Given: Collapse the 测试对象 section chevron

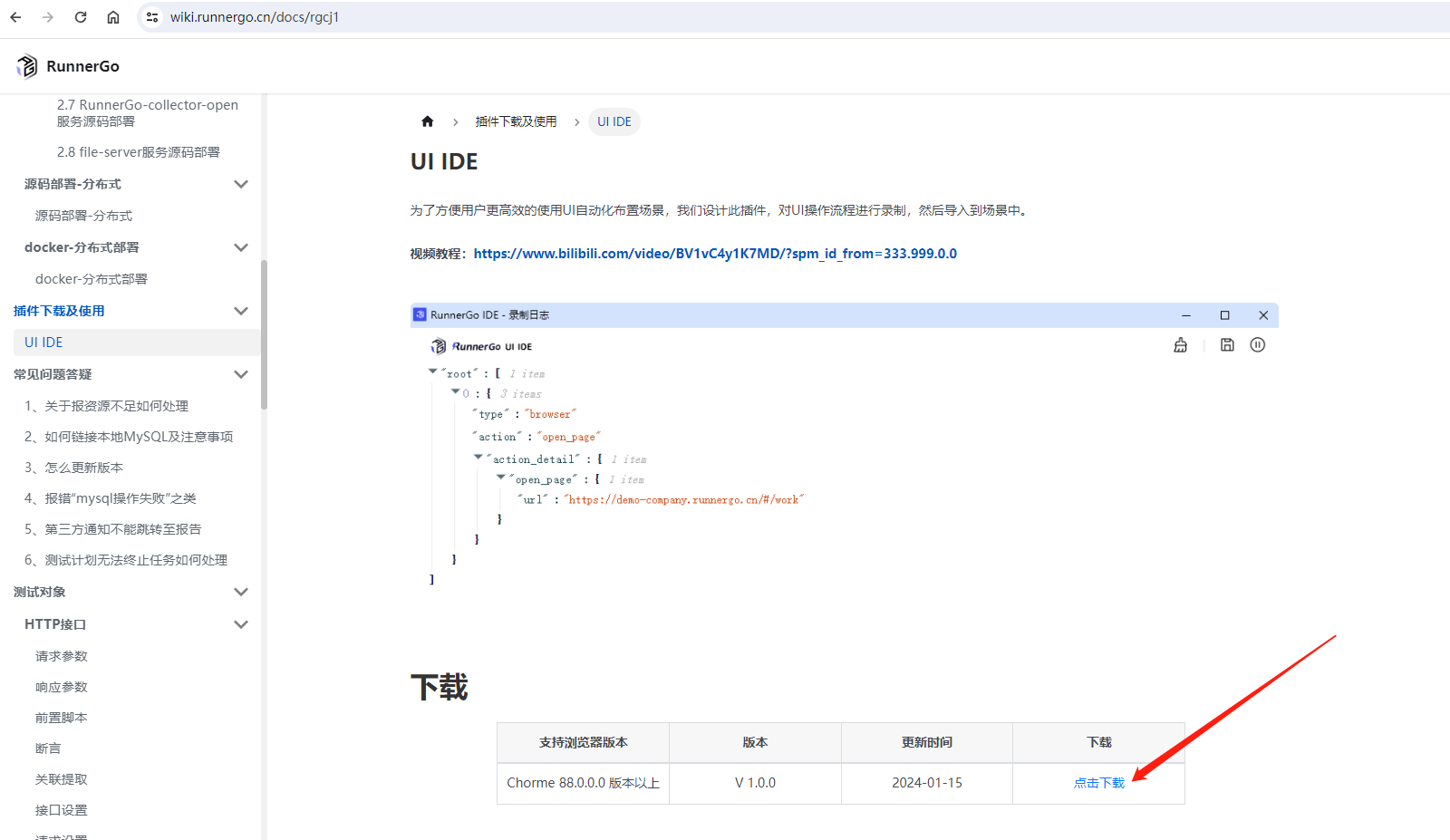Looking at the screenshot, I should 241,592.
